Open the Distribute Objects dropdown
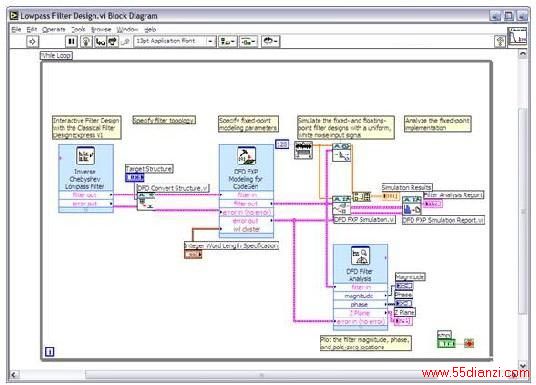536x385 pixels. 249,42
